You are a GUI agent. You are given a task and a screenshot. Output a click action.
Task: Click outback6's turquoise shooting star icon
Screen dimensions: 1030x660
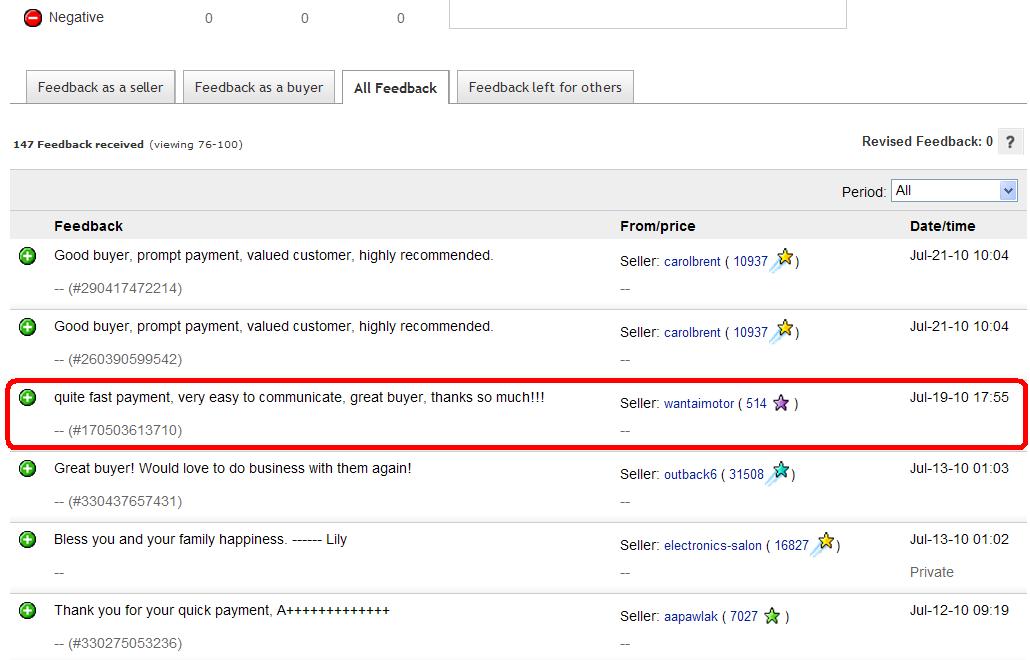(x=779, y=473)
